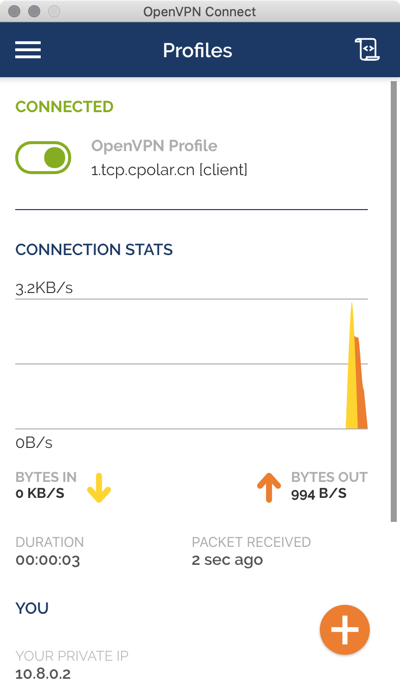
Task: Click the vertical scrollbar
Action: (x=394, y=301)
